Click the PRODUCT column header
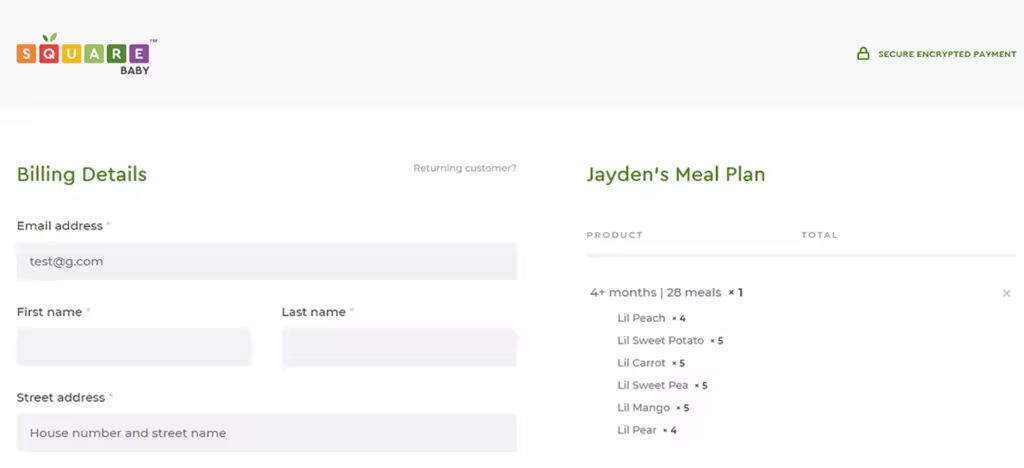 coord(615,235)
